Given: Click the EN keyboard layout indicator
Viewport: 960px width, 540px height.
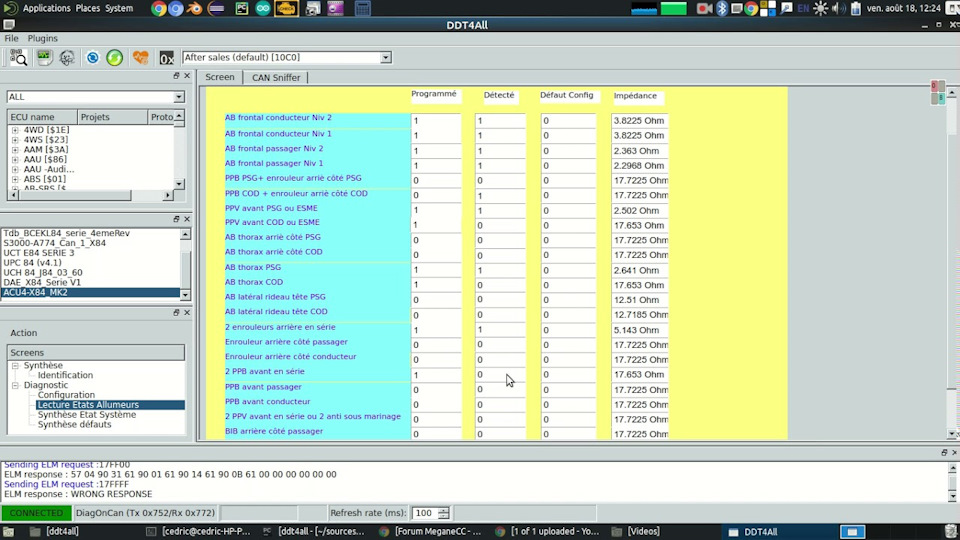Looking at the screenshot, I should point(803,9).
